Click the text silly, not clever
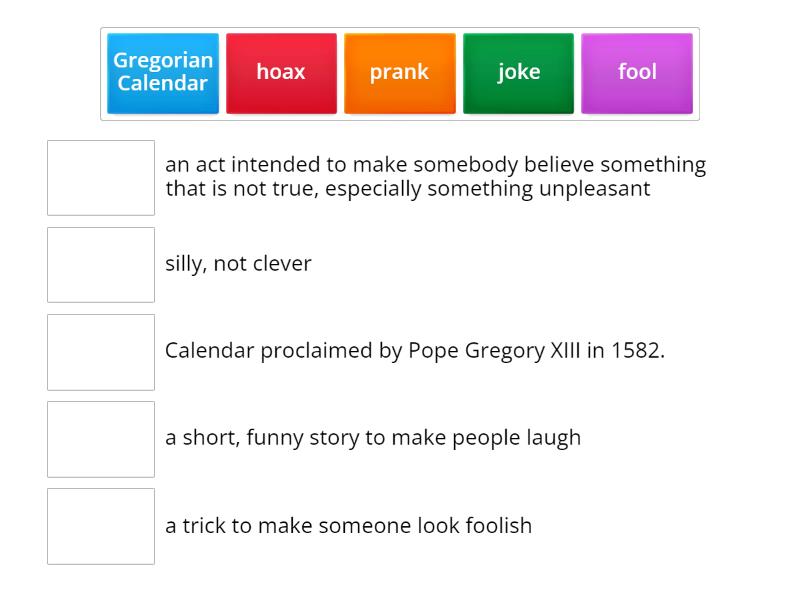The width and height of the screenshot is (800, 600). 239,264
